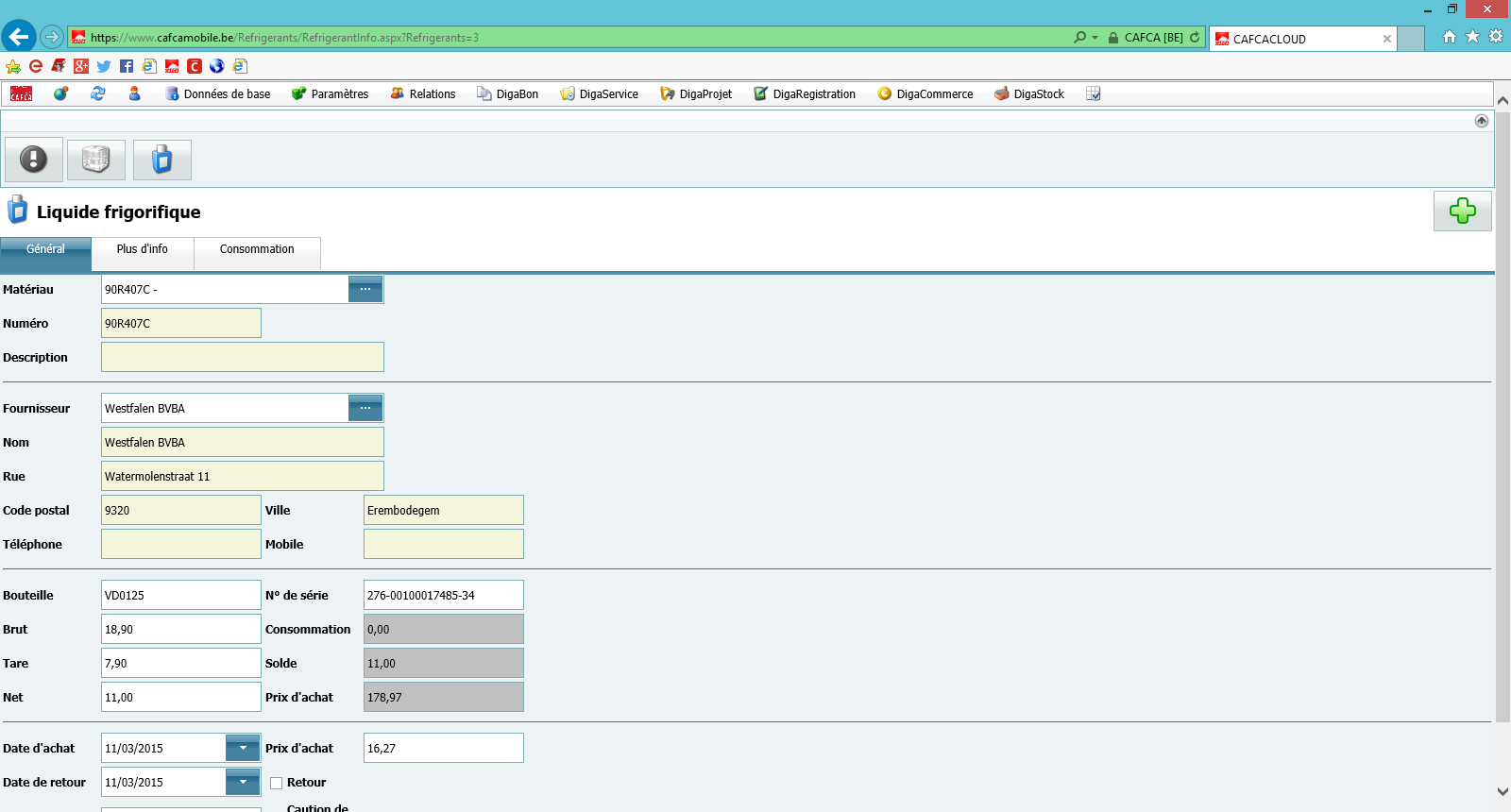This screenshot has height=812, width=1511.
Task: Open the Consommation tab
Action: pyautogui.click(x=257, y=252)
